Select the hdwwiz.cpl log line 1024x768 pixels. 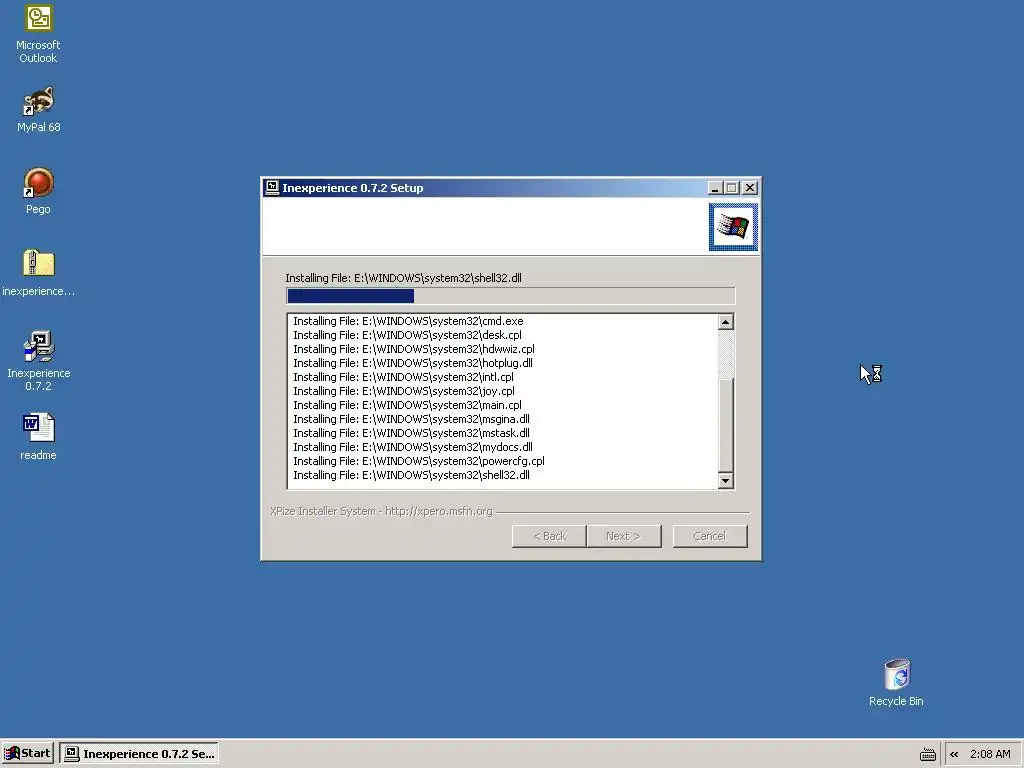pyautogui.click(x=414, y=349)
